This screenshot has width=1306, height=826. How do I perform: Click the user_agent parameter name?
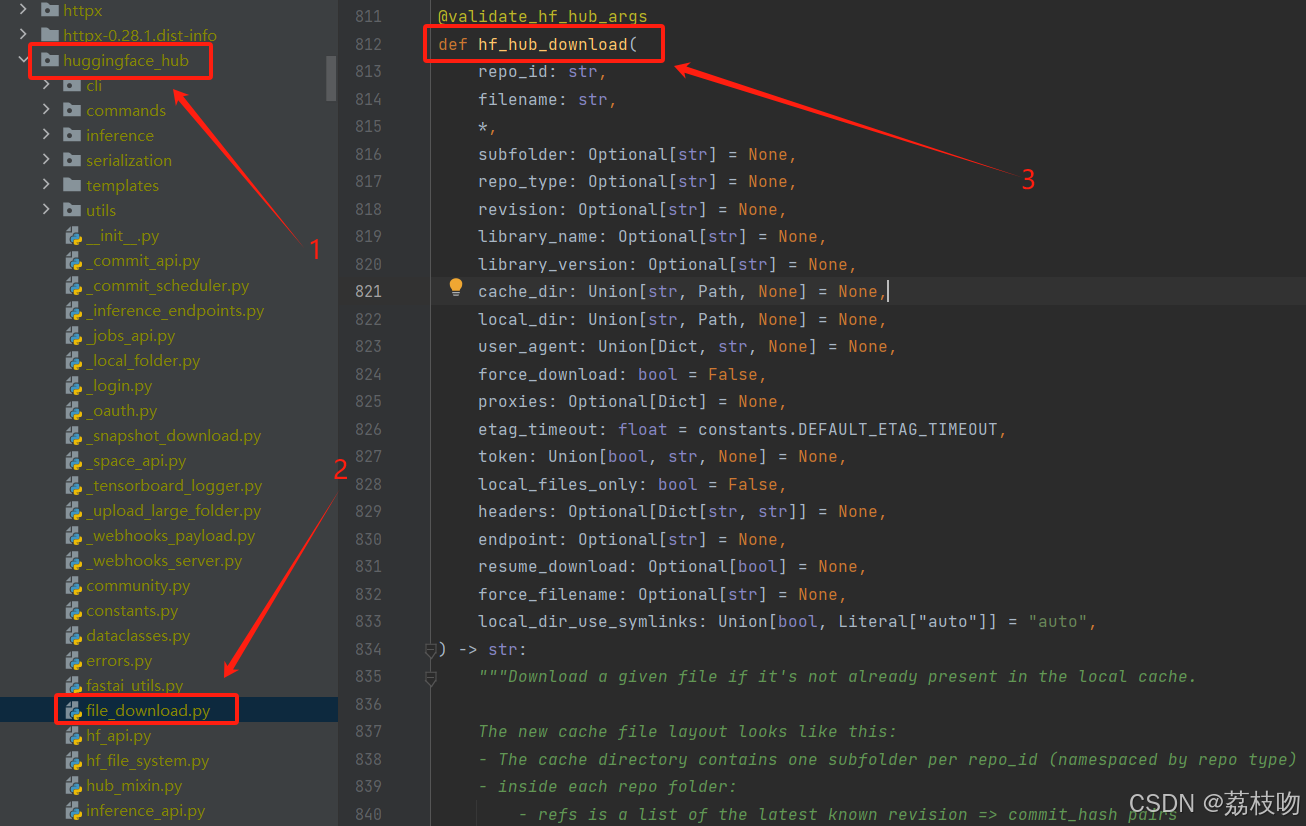tap(528, 347)
